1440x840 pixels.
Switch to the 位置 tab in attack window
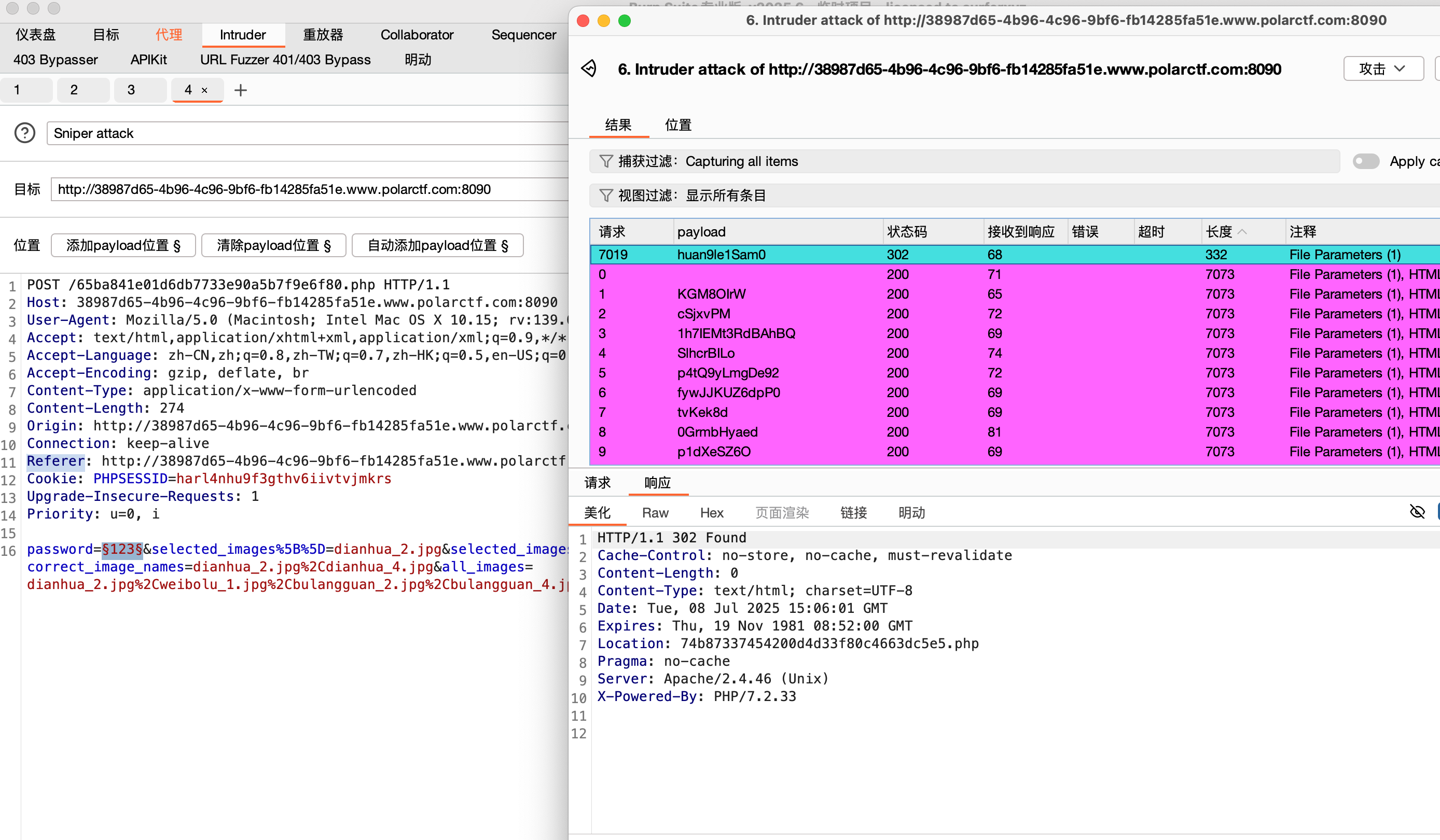point(677,125)
